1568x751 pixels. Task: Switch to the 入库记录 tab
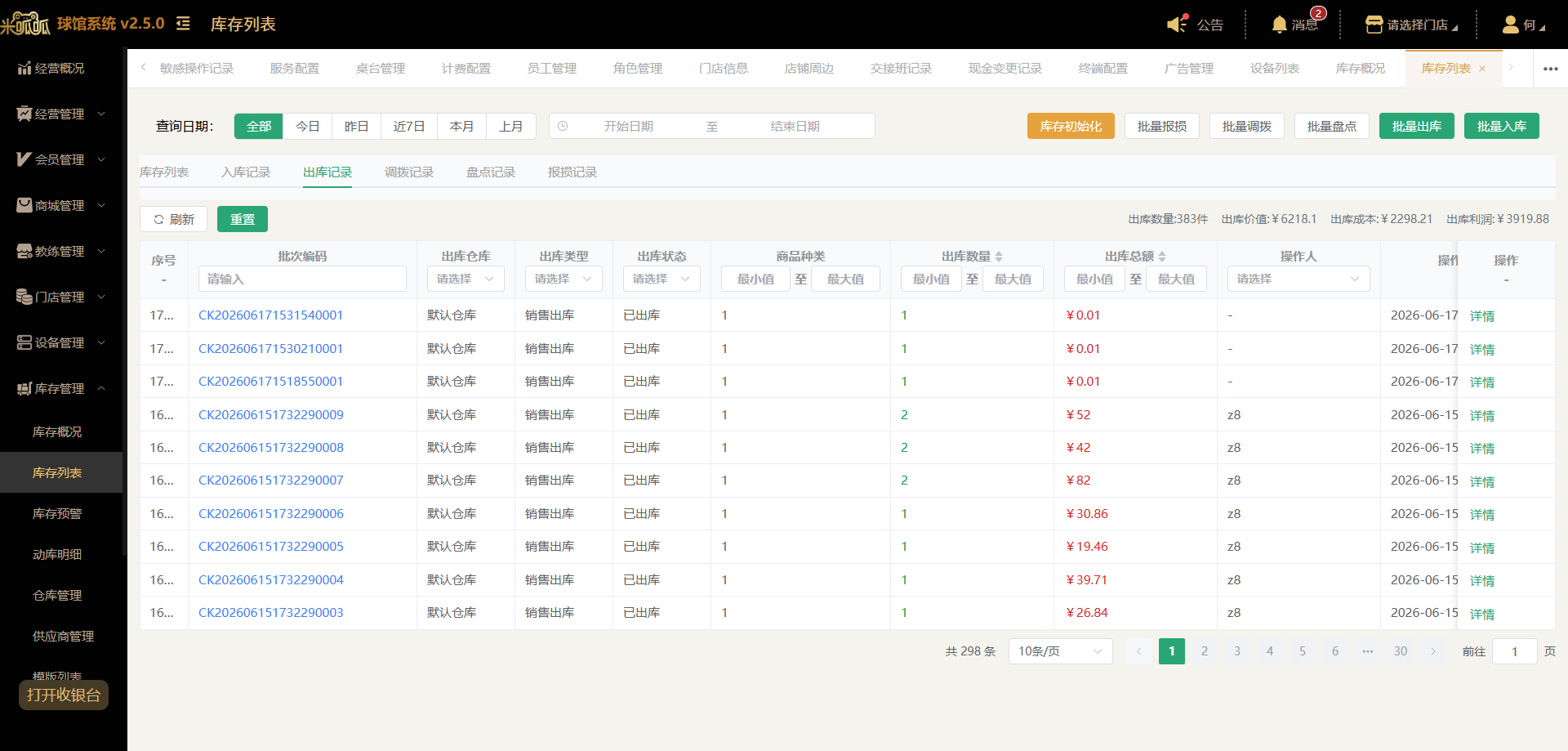tap(246, 172)
